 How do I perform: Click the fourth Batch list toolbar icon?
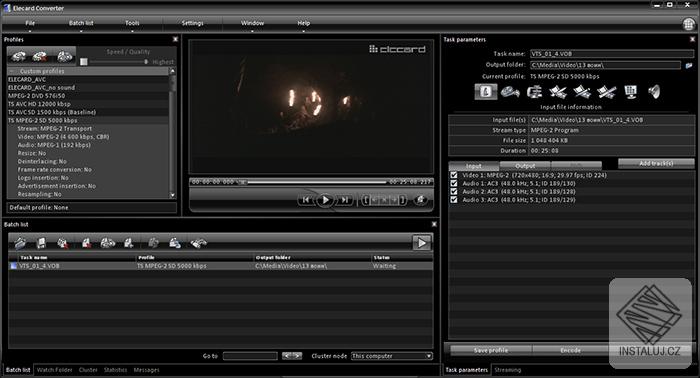pyautogui.click(x=86, y=243)
